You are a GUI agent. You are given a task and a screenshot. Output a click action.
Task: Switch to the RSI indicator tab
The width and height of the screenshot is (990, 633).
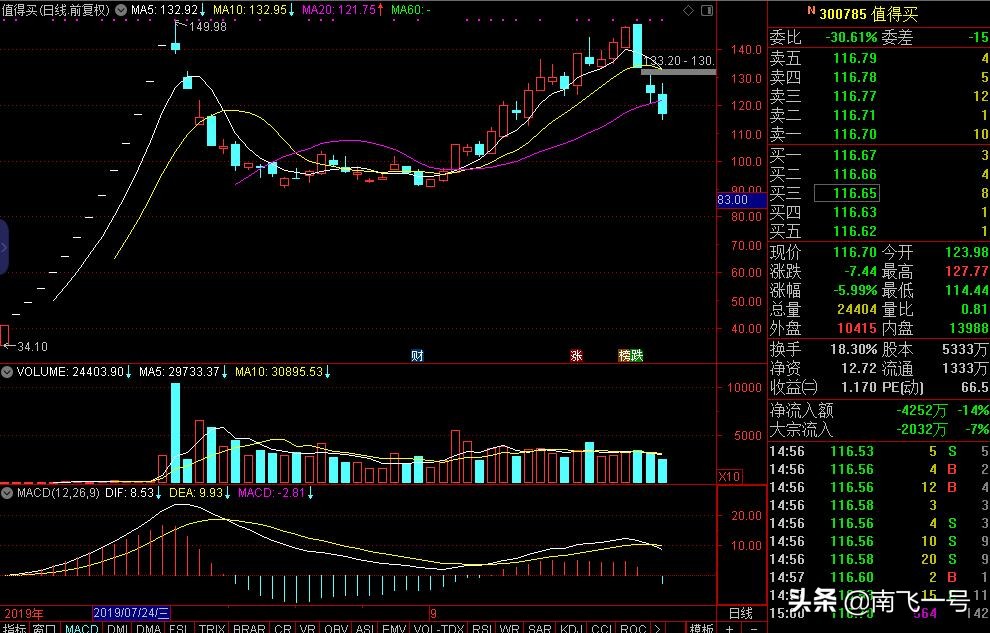[x=482, y=628]
